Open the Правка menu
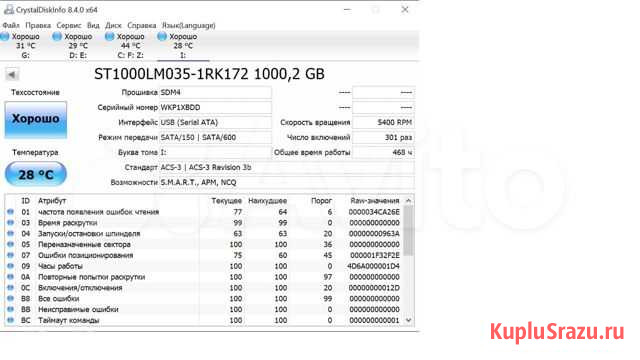 [x=38, y=25]
